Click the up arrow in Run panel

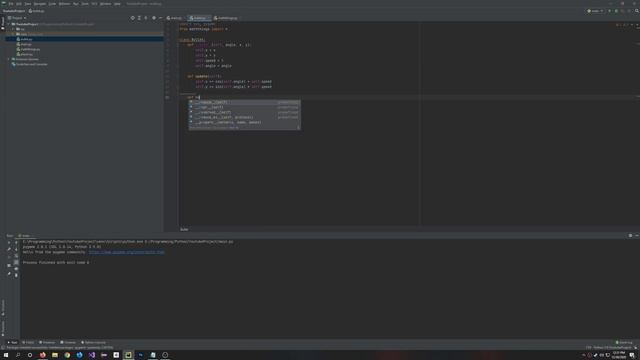point(16,242)
